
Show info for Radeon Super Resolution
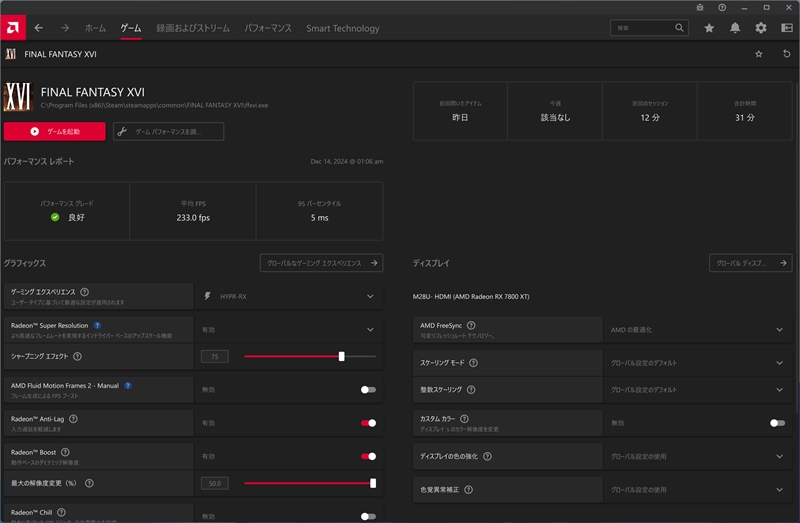point(97,326)
